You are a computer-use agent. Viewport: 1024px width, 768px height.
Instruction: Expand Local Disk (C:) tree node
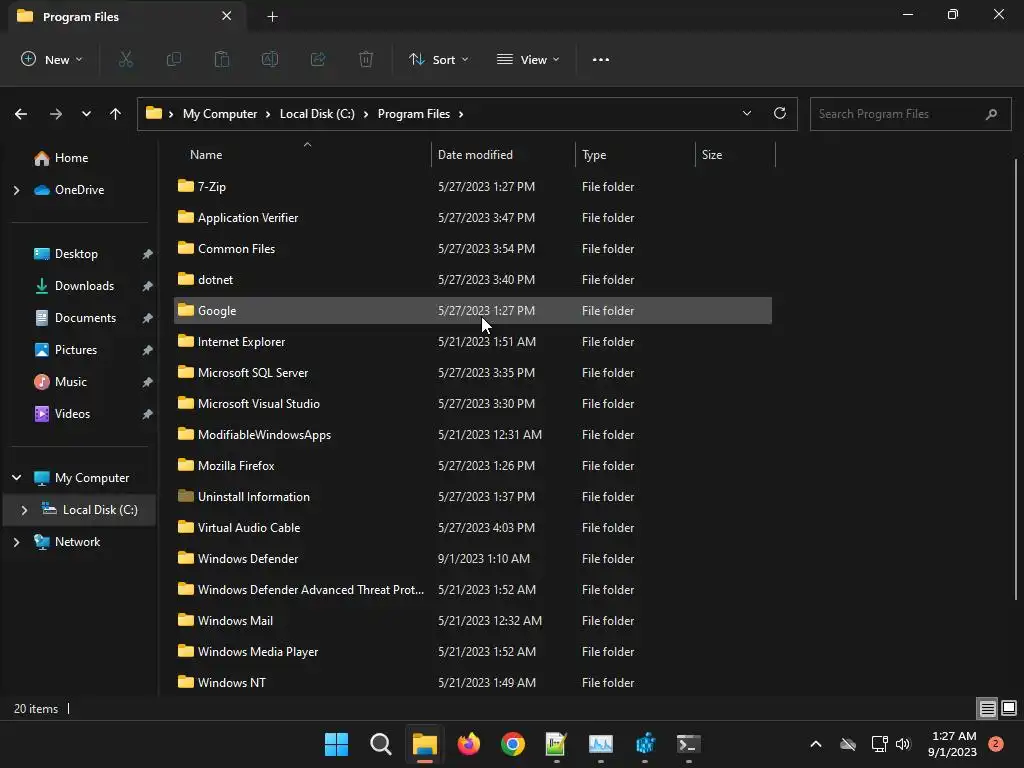tap(25, 510)
